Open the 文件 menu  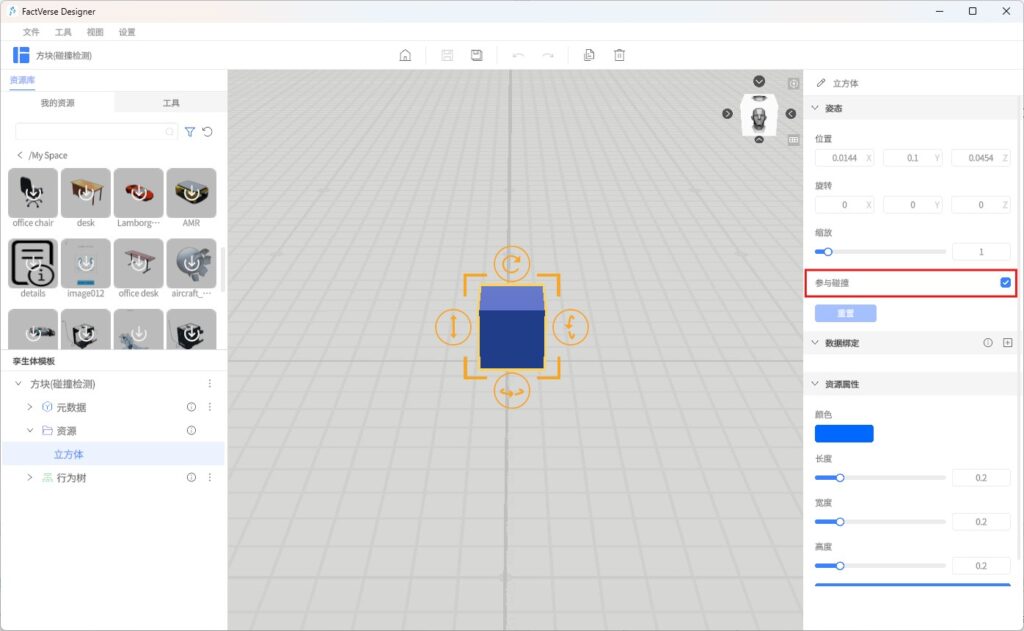pyautogui.click(x=31, y=32)
